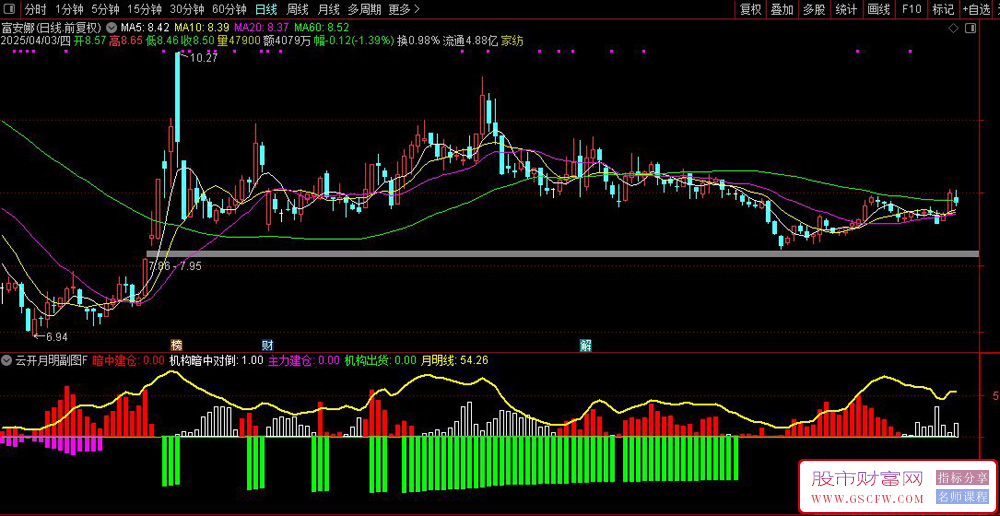Click the 10.27 high price label
The height and width of the screenshot is (516, 1000).
204,58
